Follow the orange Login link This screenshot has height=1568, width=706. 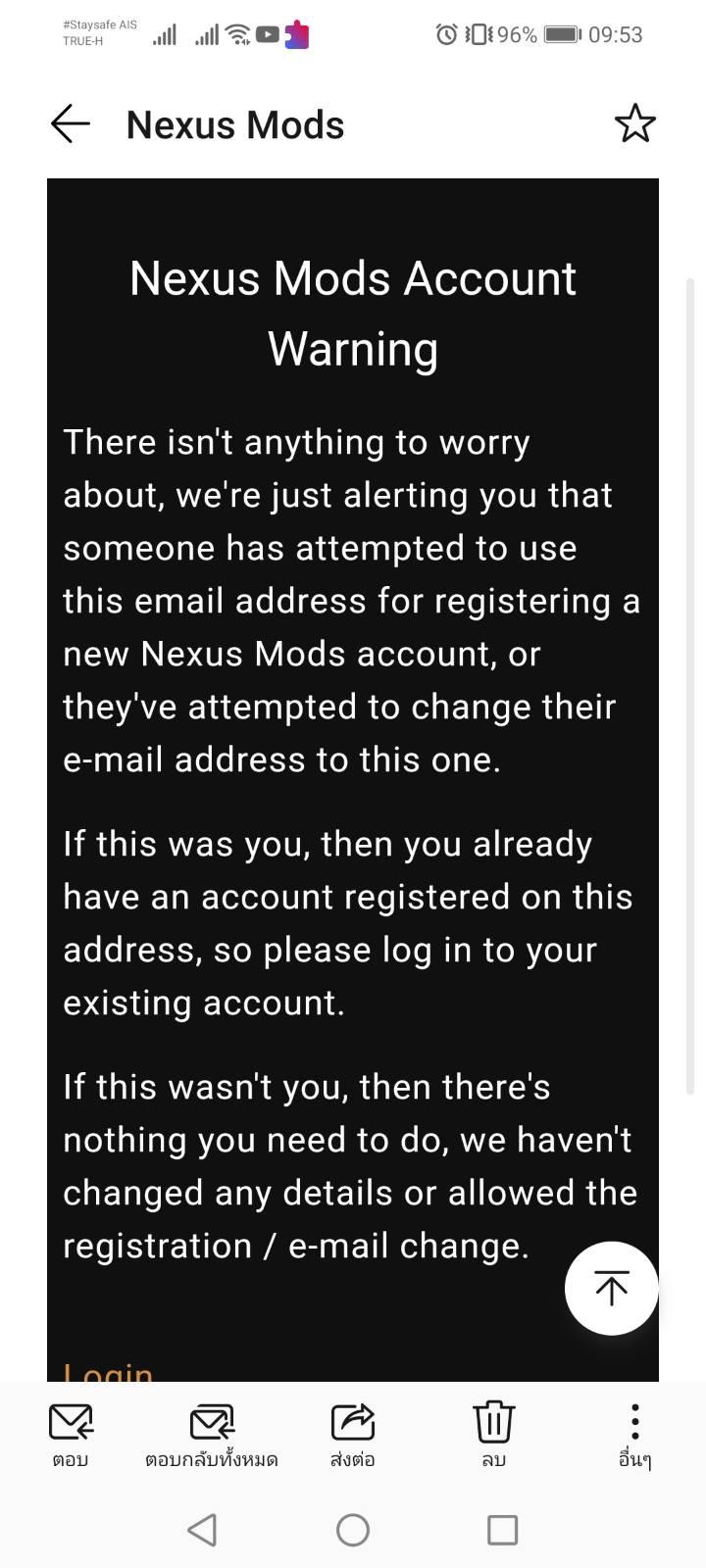[x=109, y=1371]
